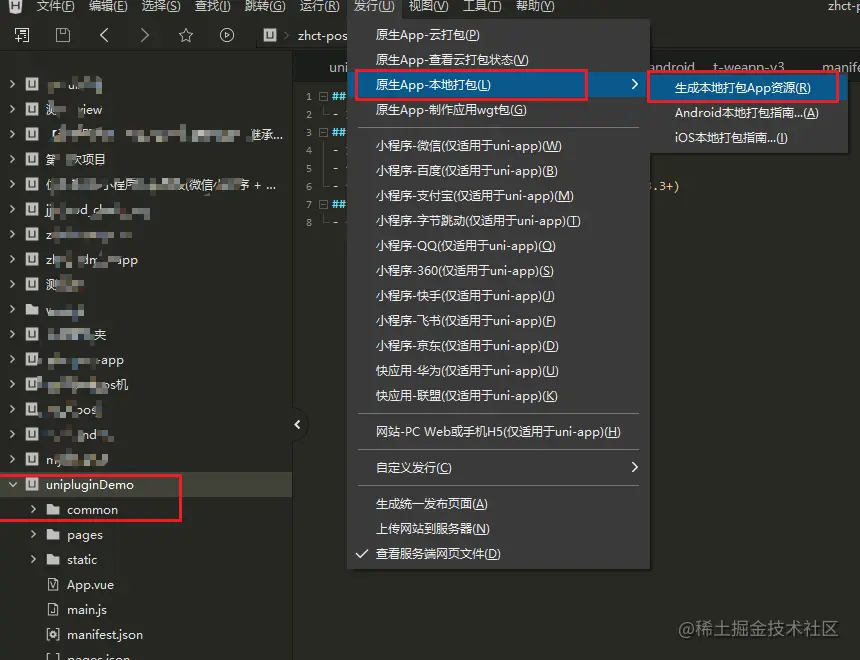Click the unipluginDemo project icon

tap(32, 484)
